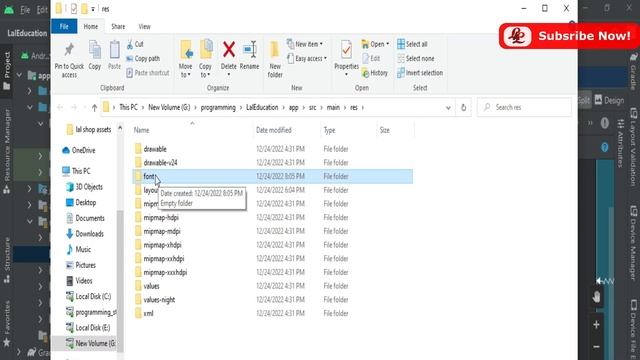Click Paste shortcut option
The image size is (640, 360).
coord(148,73)
